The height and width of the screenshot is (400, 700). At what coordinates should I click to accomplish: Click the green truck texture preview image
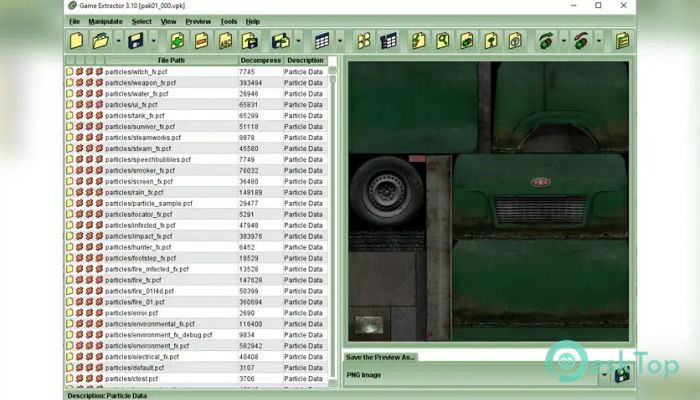pos(488,201)
